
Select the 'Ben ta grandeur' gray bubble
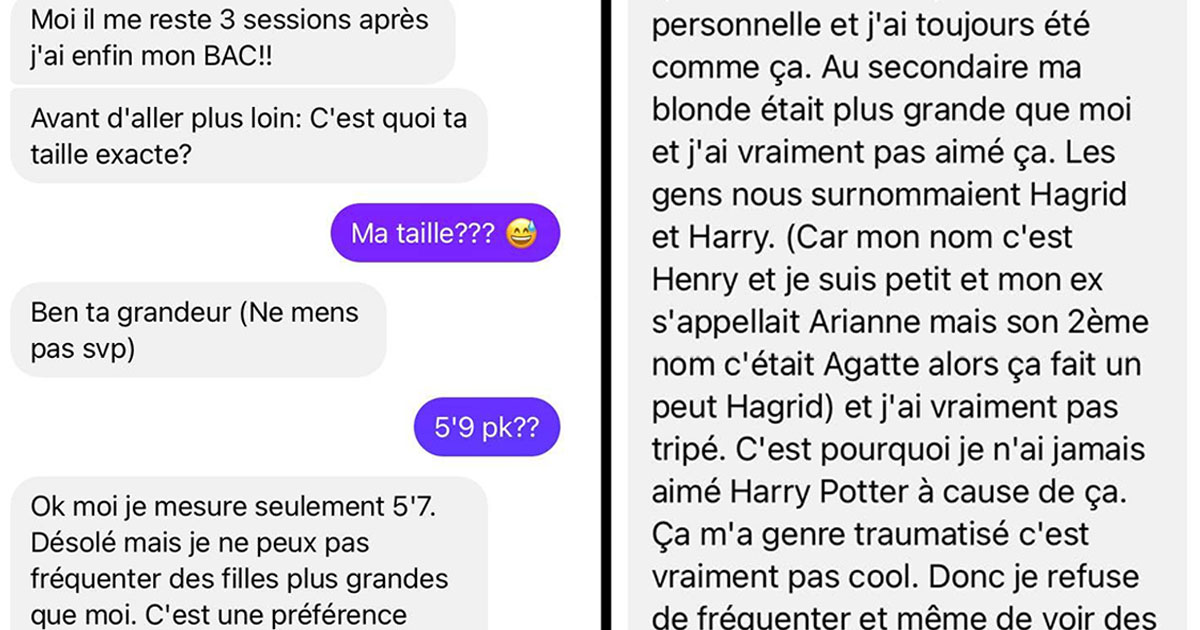click(x=198, y=331)
